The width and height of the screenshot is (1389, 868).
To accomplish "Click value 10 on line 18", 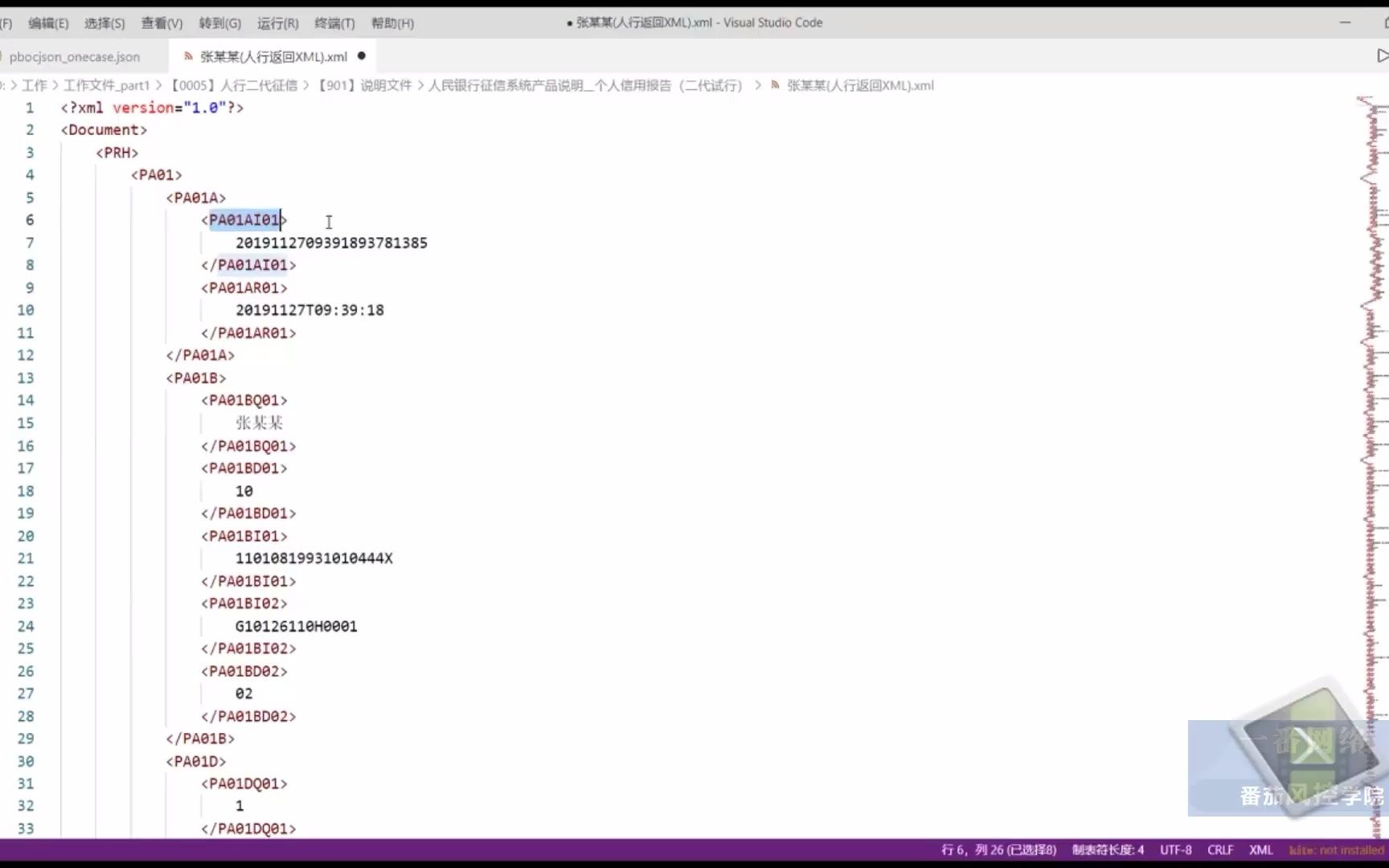I will tap(244, 491).
